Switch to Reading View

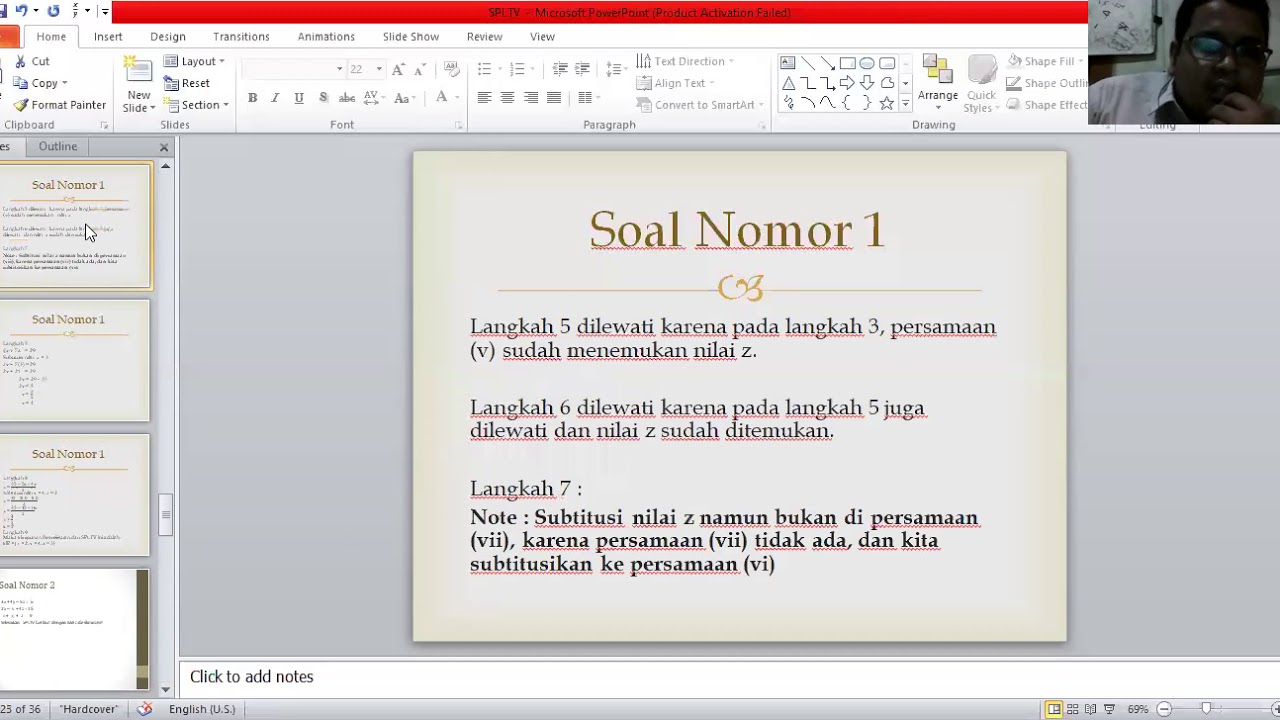point(1090,709)
